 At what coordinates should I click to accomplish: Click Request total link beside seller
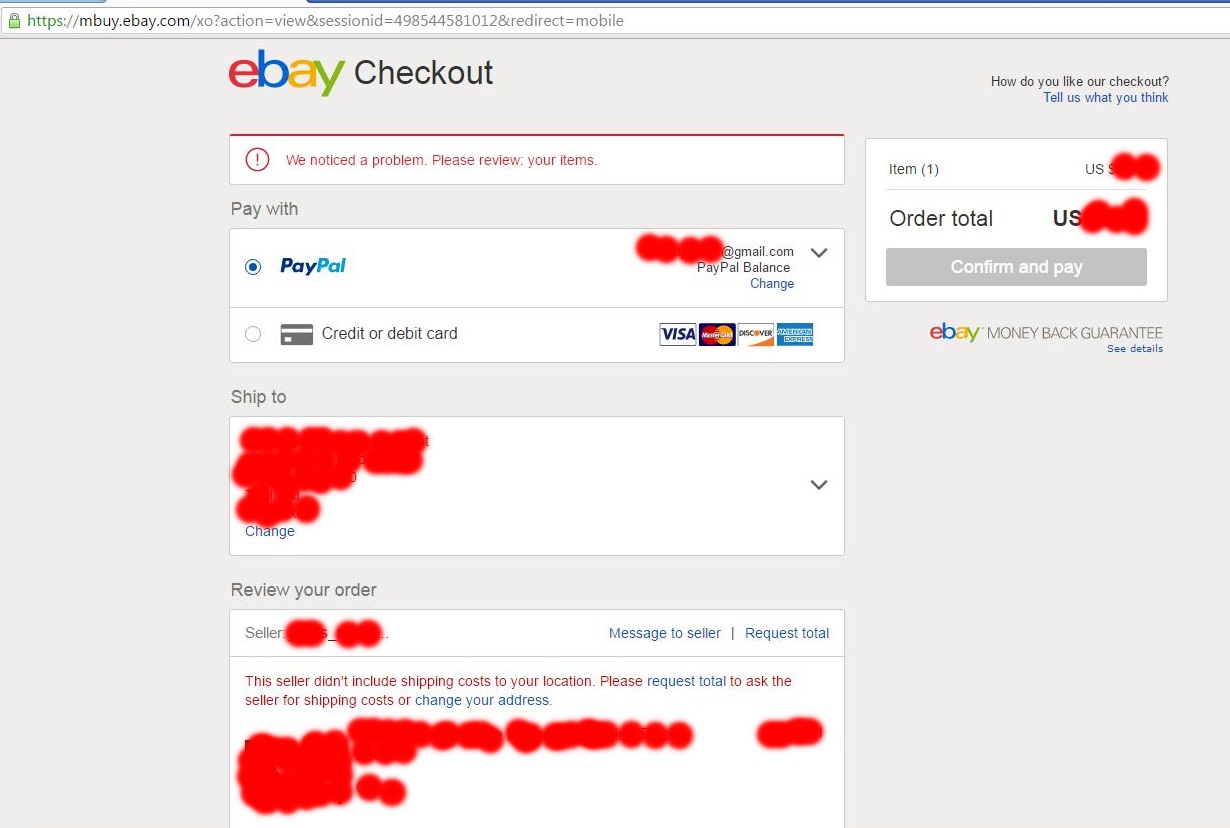pos(787,633)
